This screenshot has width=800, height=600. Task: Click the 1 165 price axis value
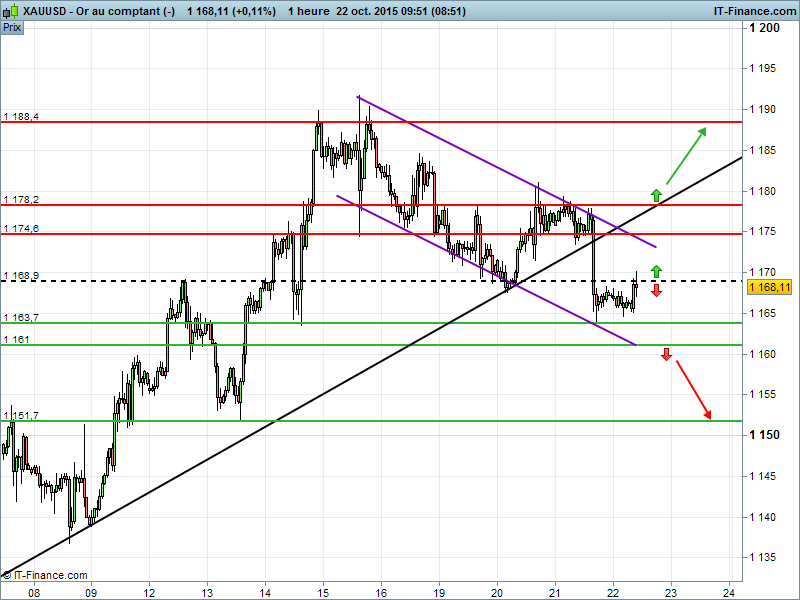(762, 313)
